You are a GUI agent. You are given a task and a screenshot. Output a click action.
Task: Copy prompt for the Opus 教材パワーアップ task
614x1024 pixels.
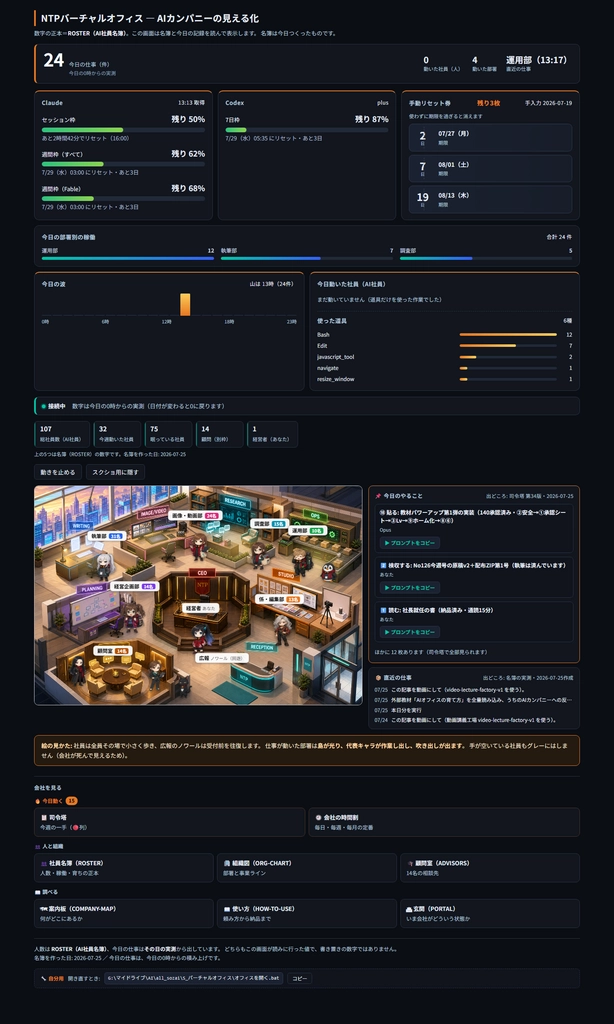coord(410,543)
